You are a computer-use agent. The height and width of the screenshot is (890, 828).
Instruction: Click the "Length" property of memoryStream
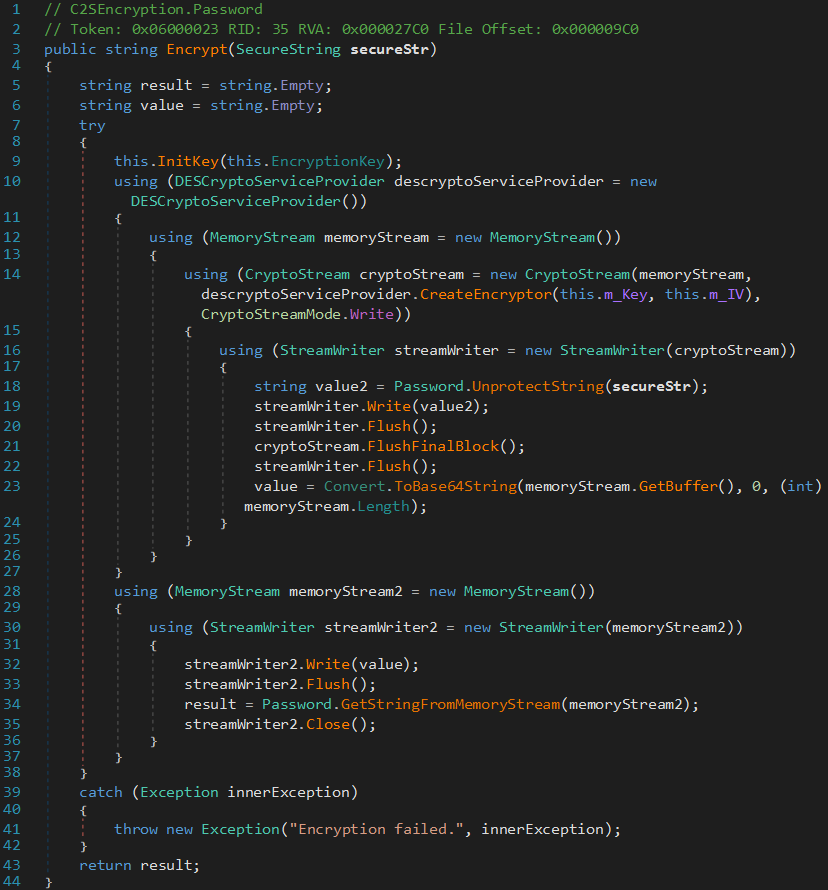coord(383,506)
